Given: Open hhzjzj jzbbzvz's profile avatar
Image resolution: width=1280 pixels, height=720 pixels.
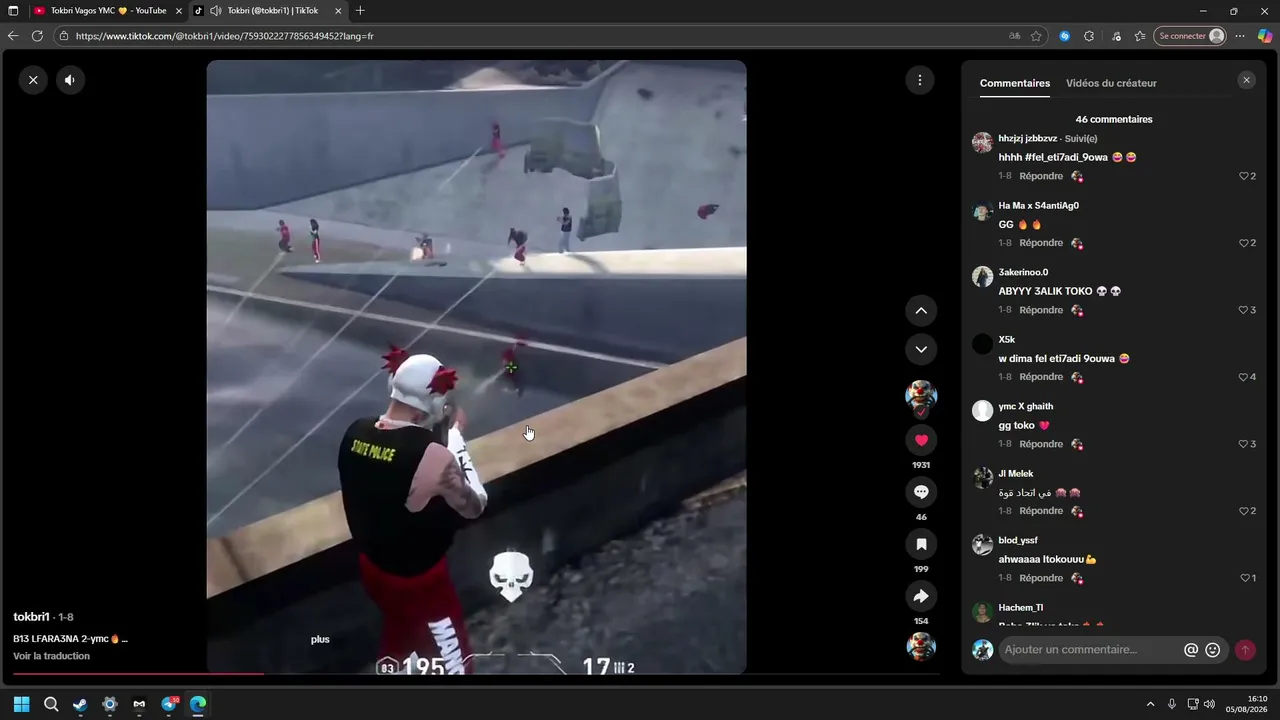Looking at the screenshot, I should click(982, 142).
